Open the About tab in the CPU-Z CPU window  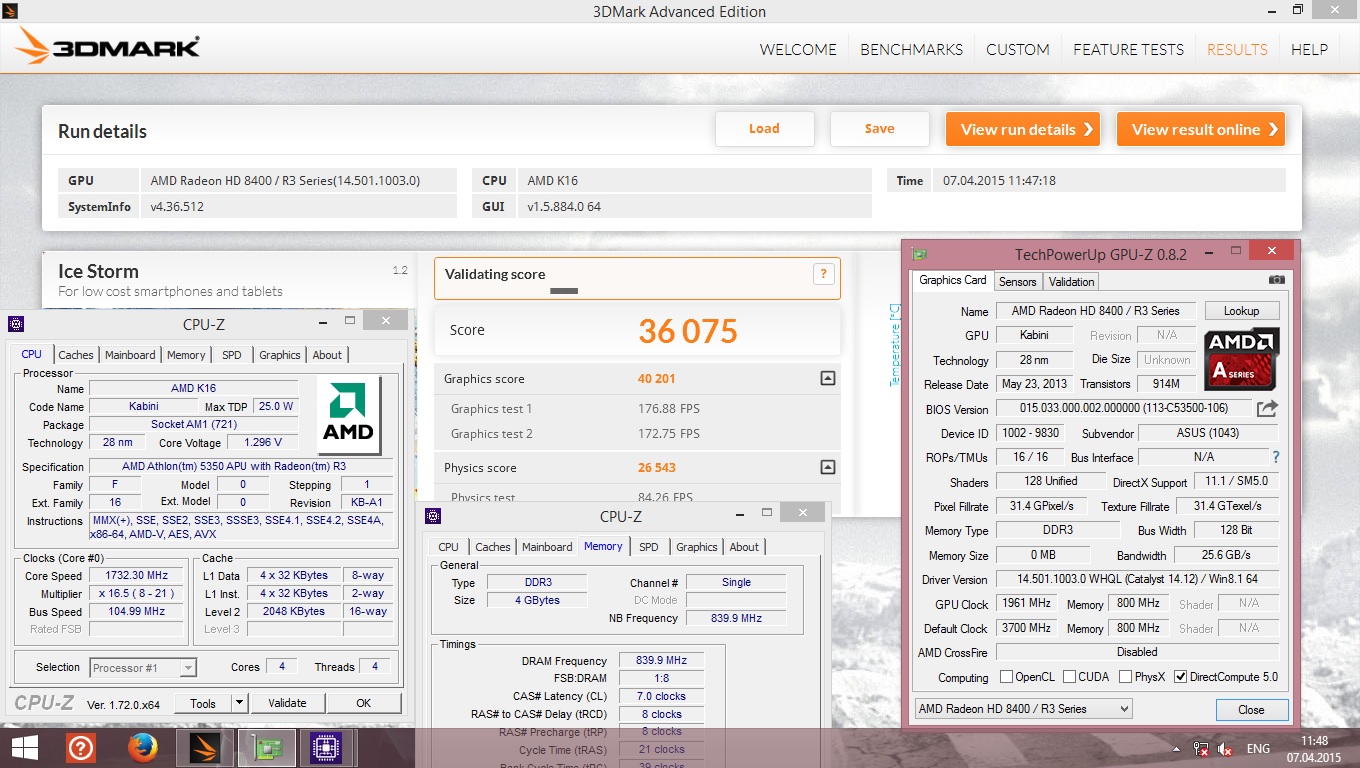327,355
